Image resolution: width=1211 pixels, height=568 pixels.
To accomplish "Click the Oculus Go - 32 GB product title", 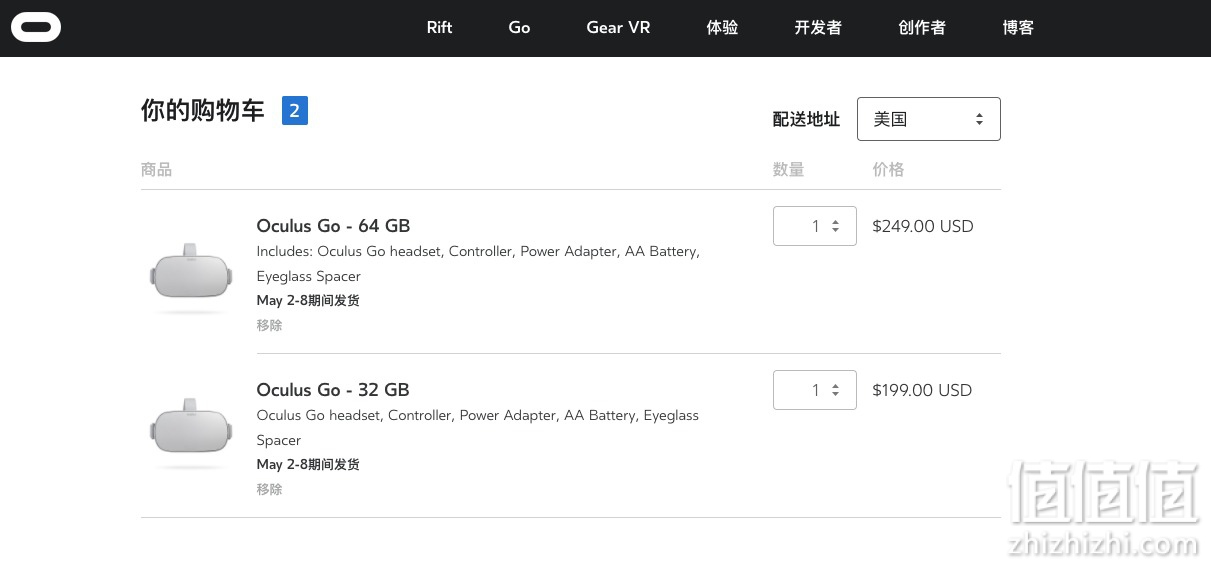I will pyautogui.click(x=333, y=390).
